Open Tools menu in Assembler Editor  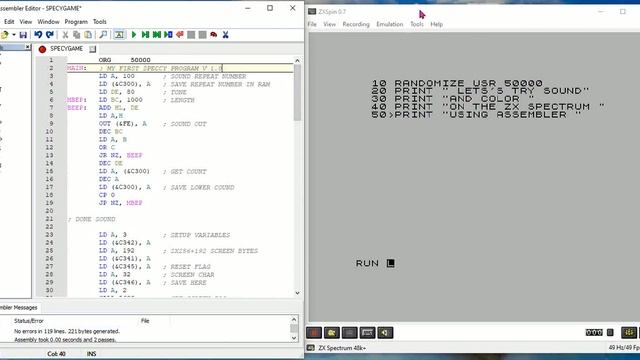(x=100, y=22)
